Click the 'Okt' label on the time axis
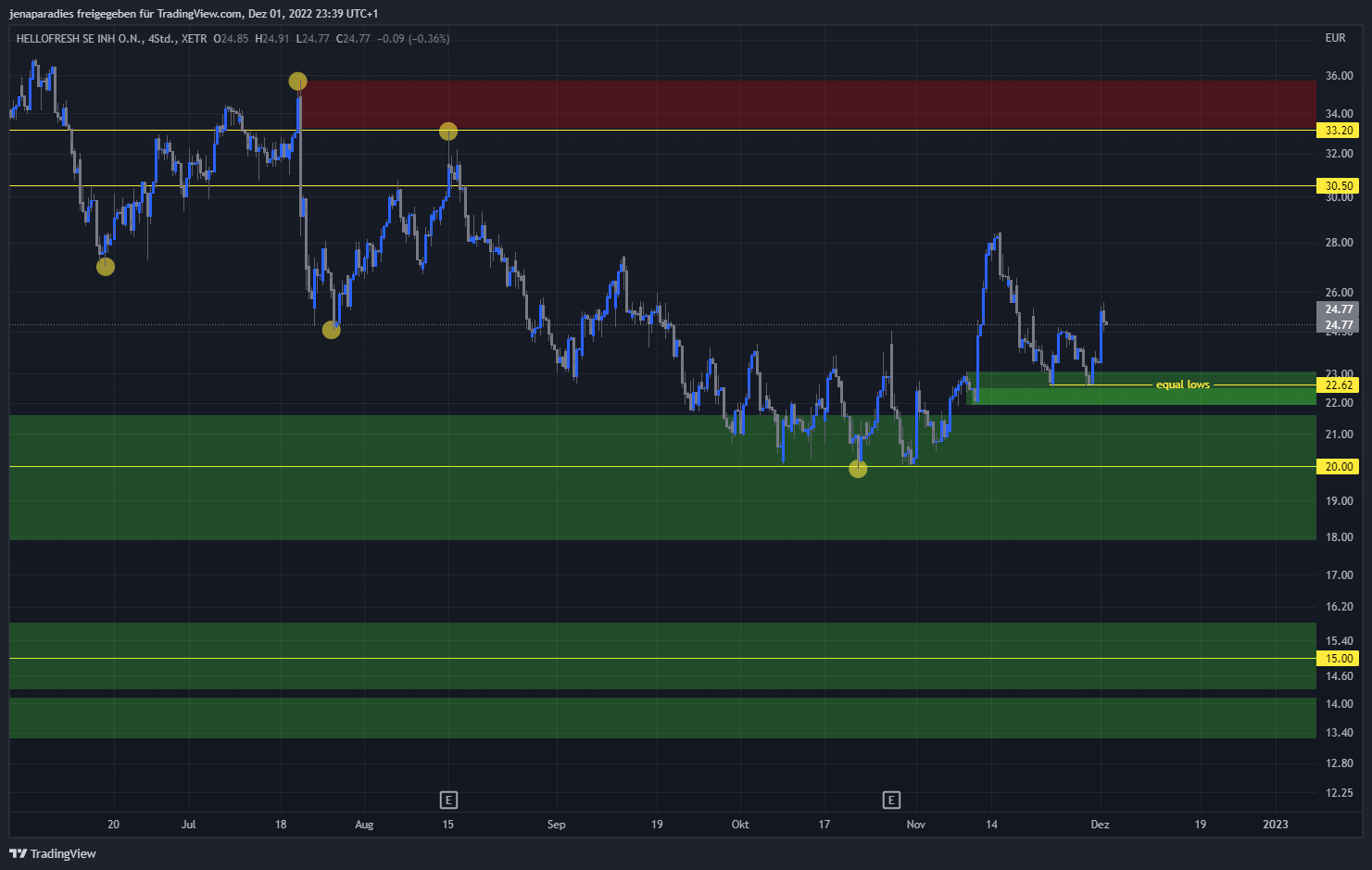The width and height of the screenshot is (1372, 870). 740,825
